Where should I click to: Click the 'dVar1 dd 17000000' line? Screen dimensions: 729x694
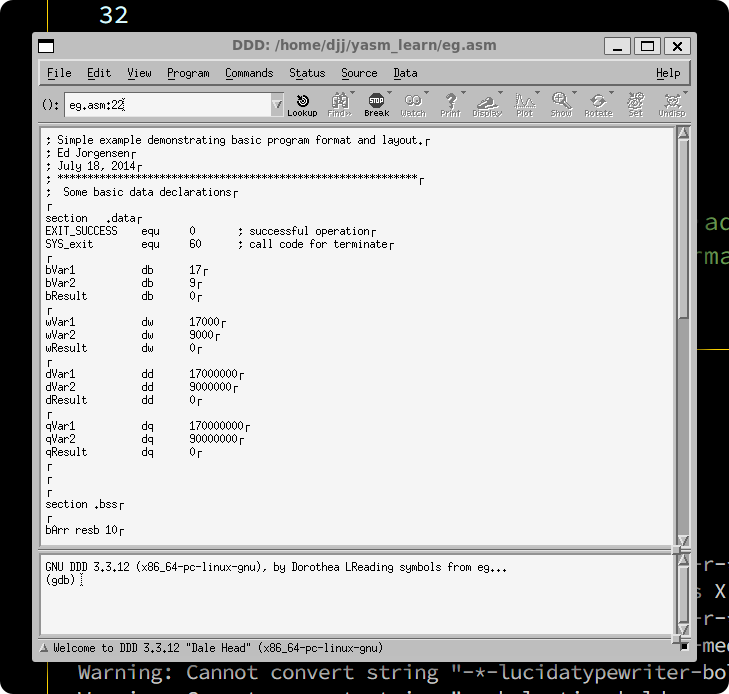click(x=145, y=374)
